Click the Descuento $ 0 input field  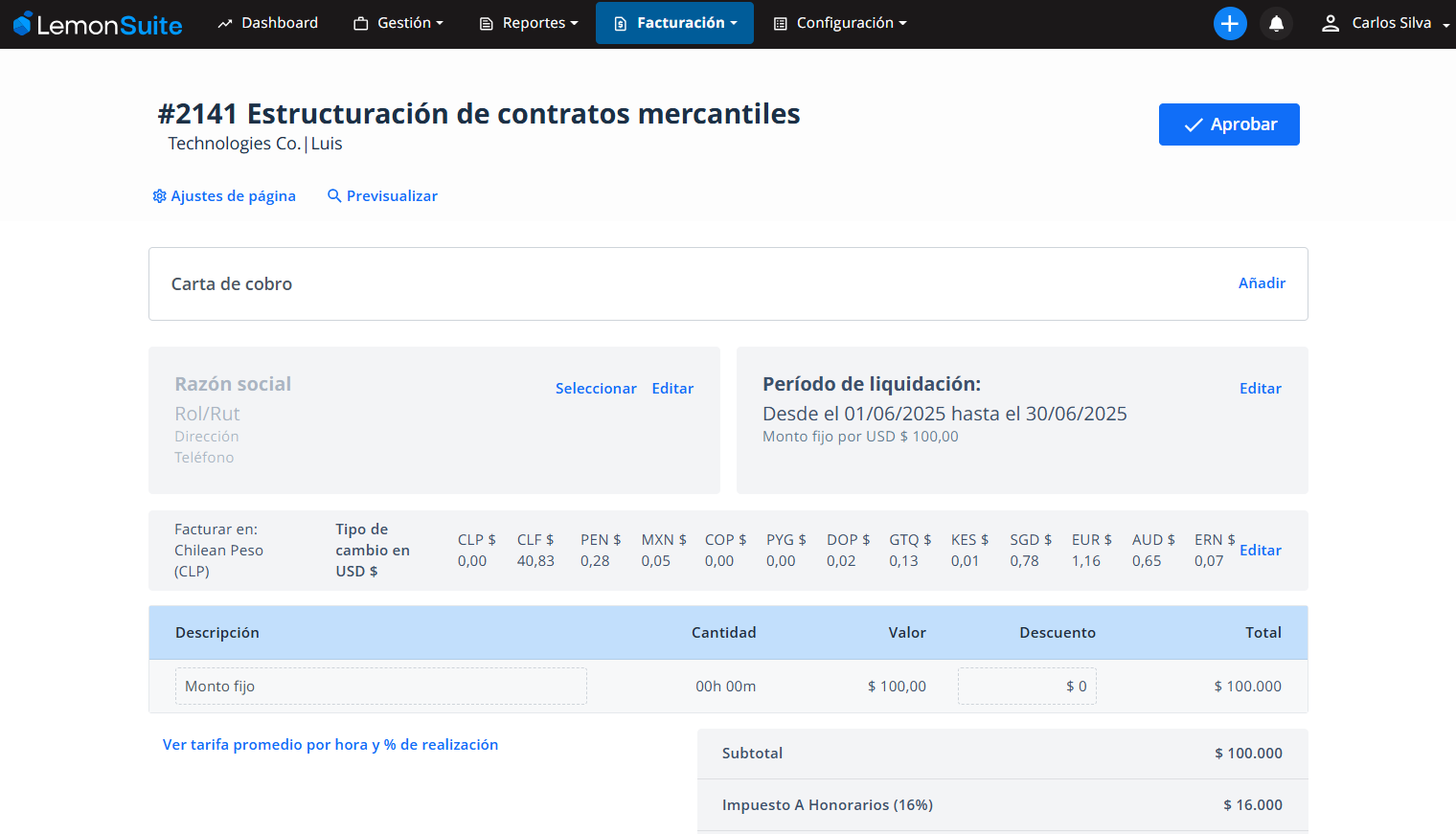(1027, 687)
